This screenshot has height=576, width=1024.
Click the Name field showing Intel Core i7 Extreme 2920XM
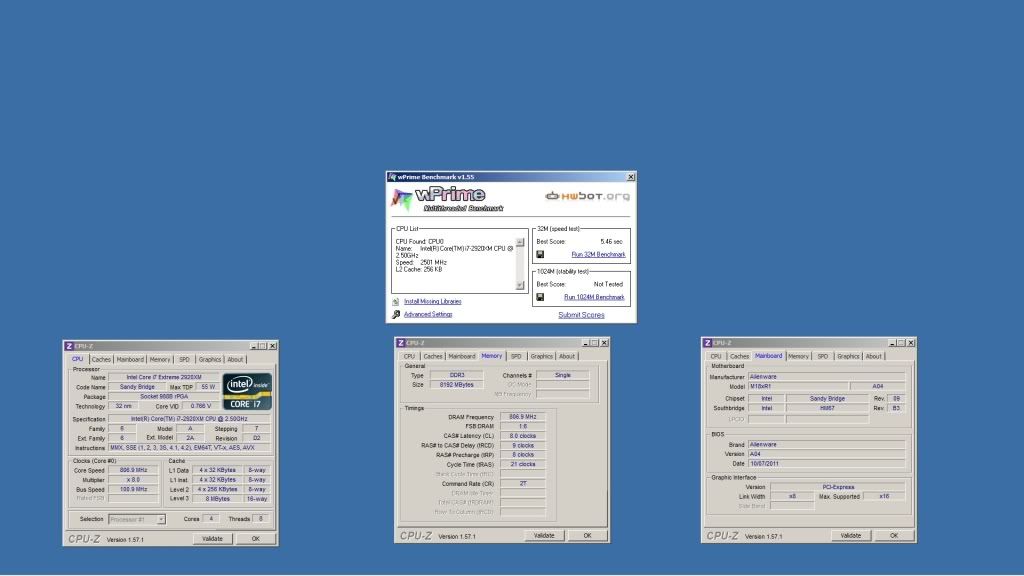click(164, 377)
